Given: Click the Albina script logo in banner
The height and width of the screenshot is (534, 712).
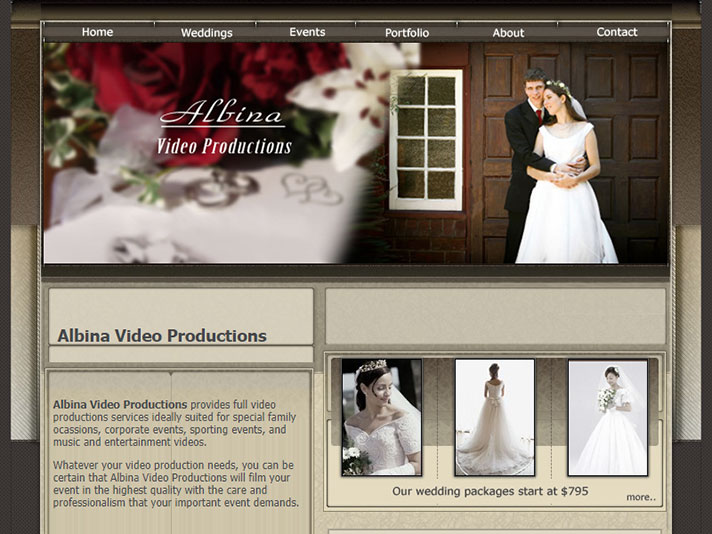Looking at the screenshot, I should click(x=222, y=113).
